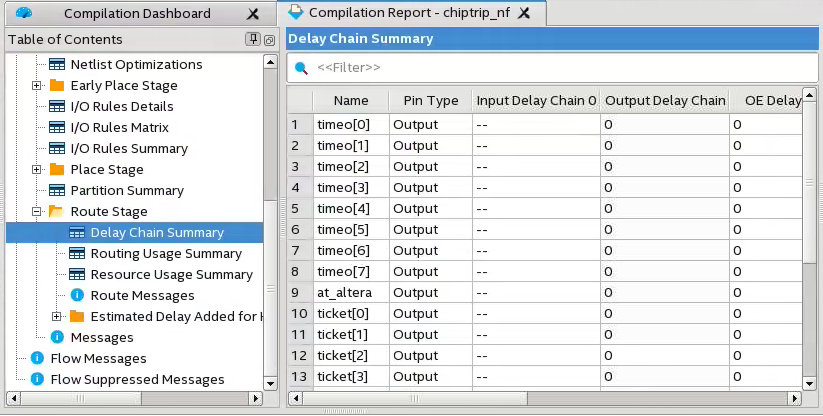Click the search magnifier icon in filter
The image size is (823, 416).
(301, 67)
